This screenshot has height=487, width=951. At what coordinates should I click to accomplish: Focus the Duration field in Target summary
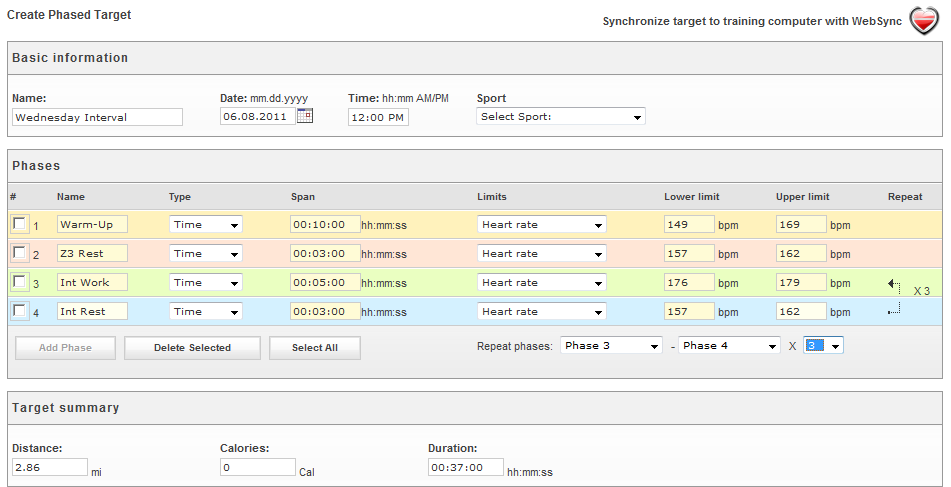[x=464, y=467]
